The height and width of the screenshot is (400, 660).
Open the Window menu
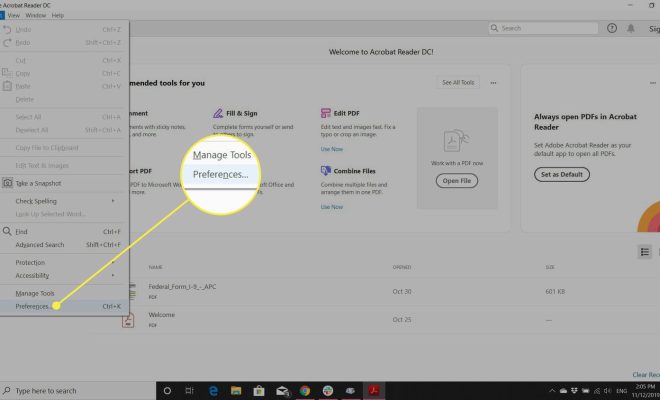(x=36, y=15)
